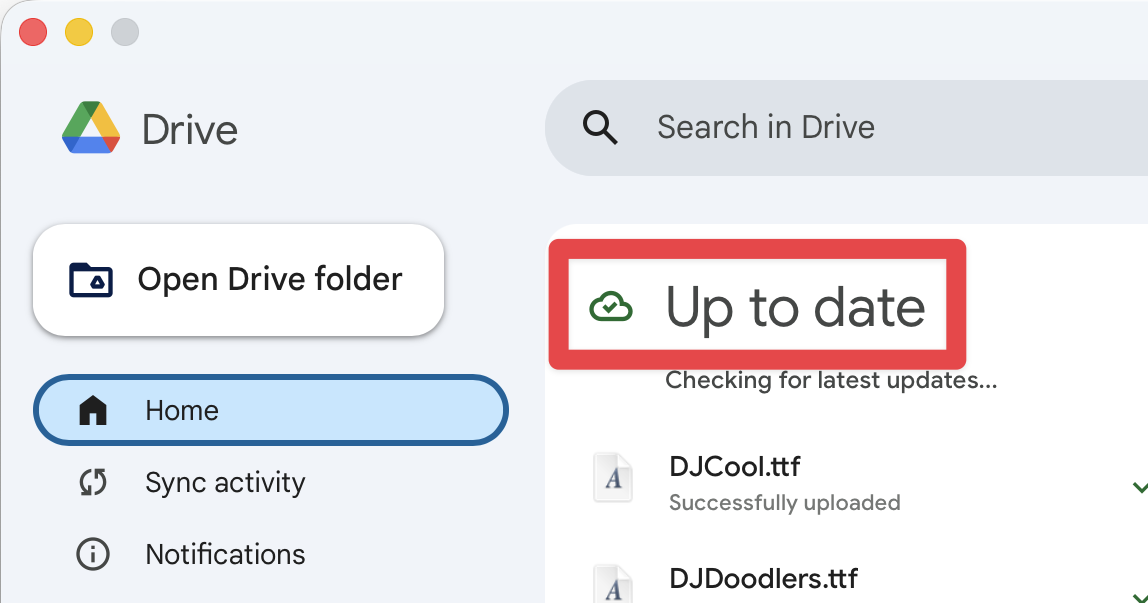Click the Sync activity arrows icon
This screenshot has height=603, width=1148.
[93, 483]
